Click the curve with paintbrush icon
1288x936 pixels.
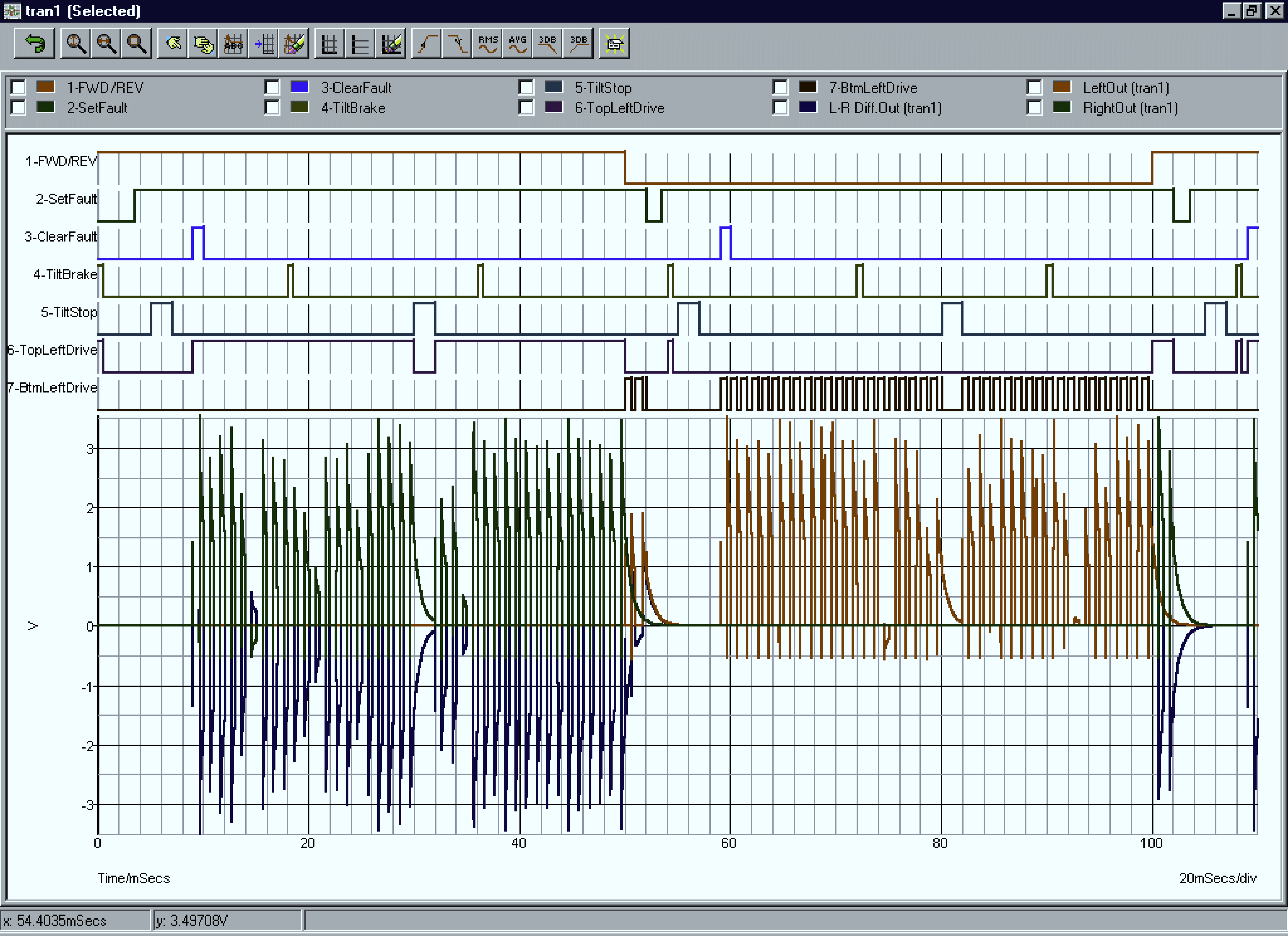tap(294, 44)
